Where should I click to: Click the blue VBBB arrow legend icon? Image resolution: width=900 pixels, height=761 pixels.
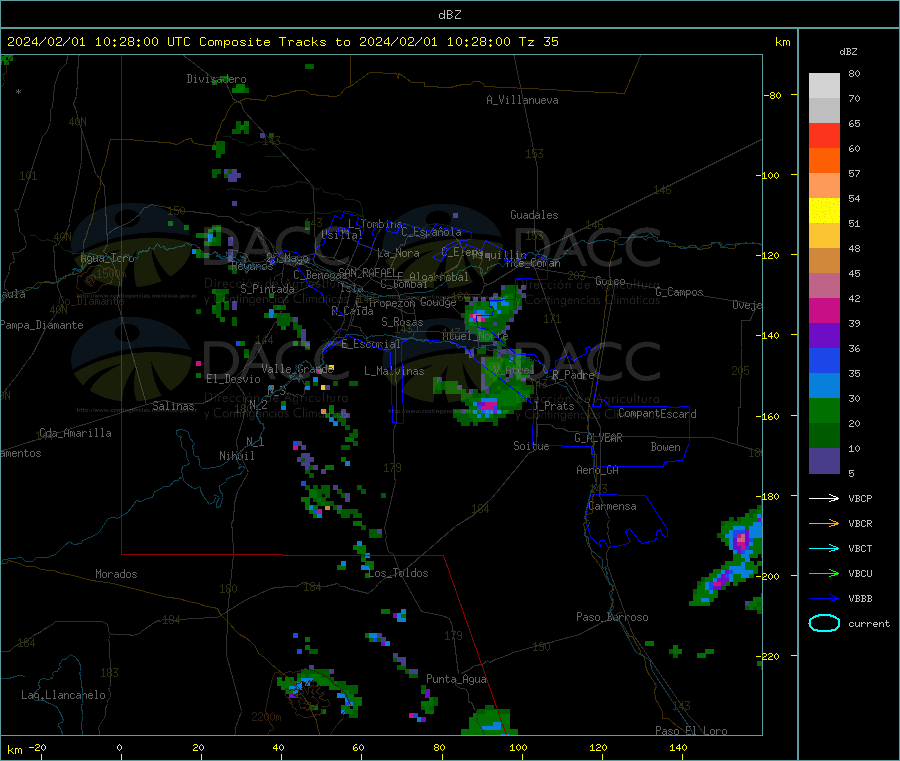pos(824,599)
